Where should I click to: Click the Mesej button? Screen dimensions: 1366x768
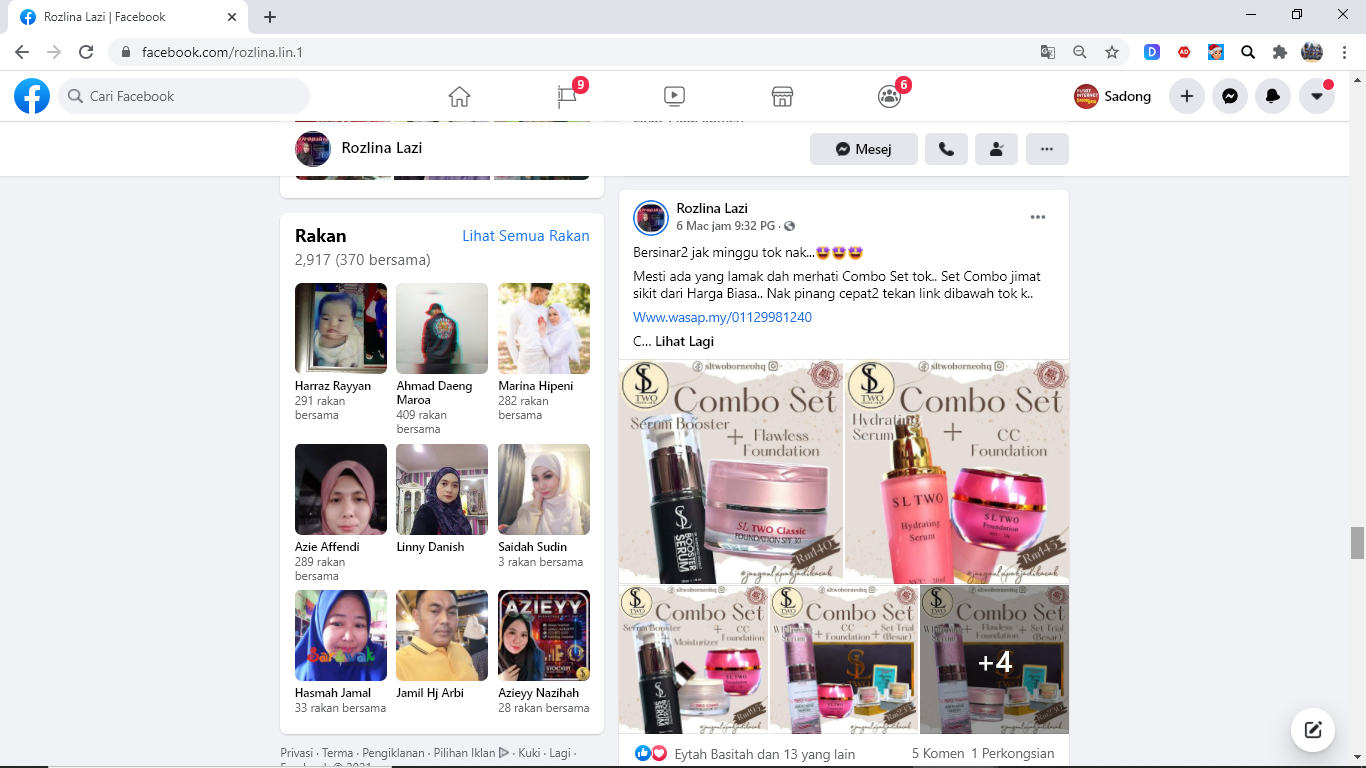pyautogui.click(x=863, y=149)
